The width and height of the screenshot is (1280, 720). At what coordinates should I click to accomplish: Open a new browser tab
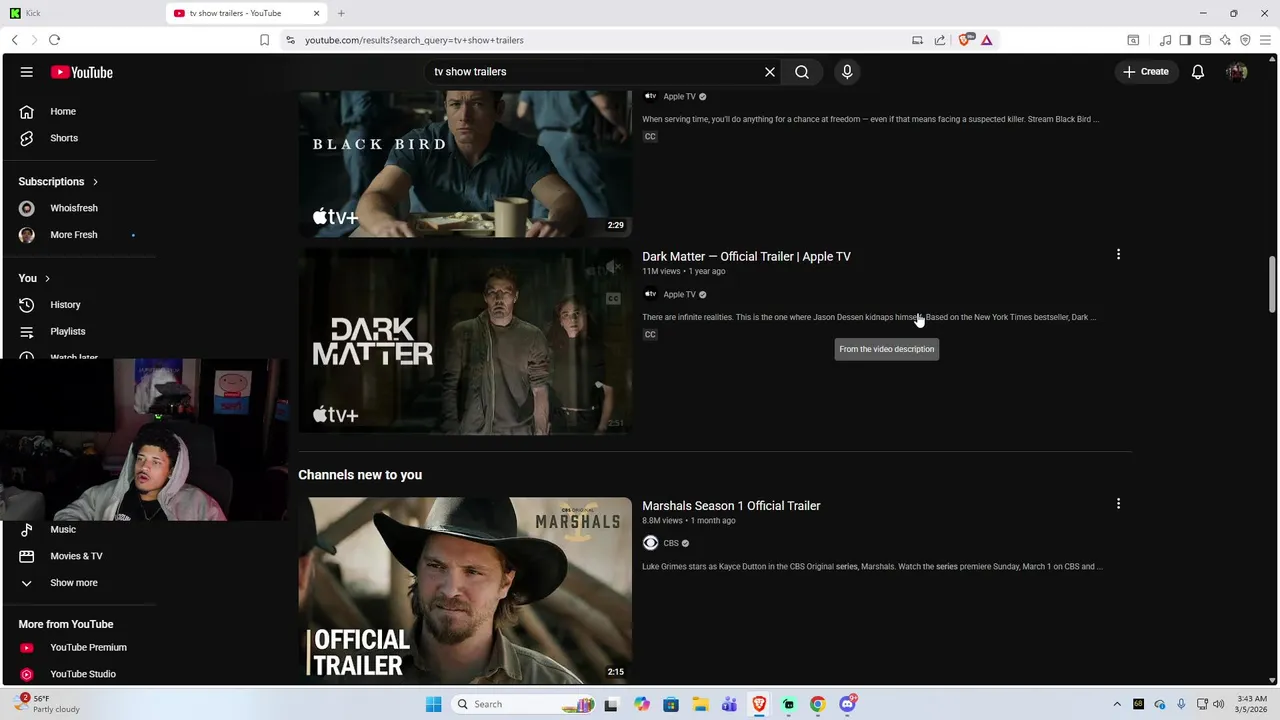click(341, 13)
